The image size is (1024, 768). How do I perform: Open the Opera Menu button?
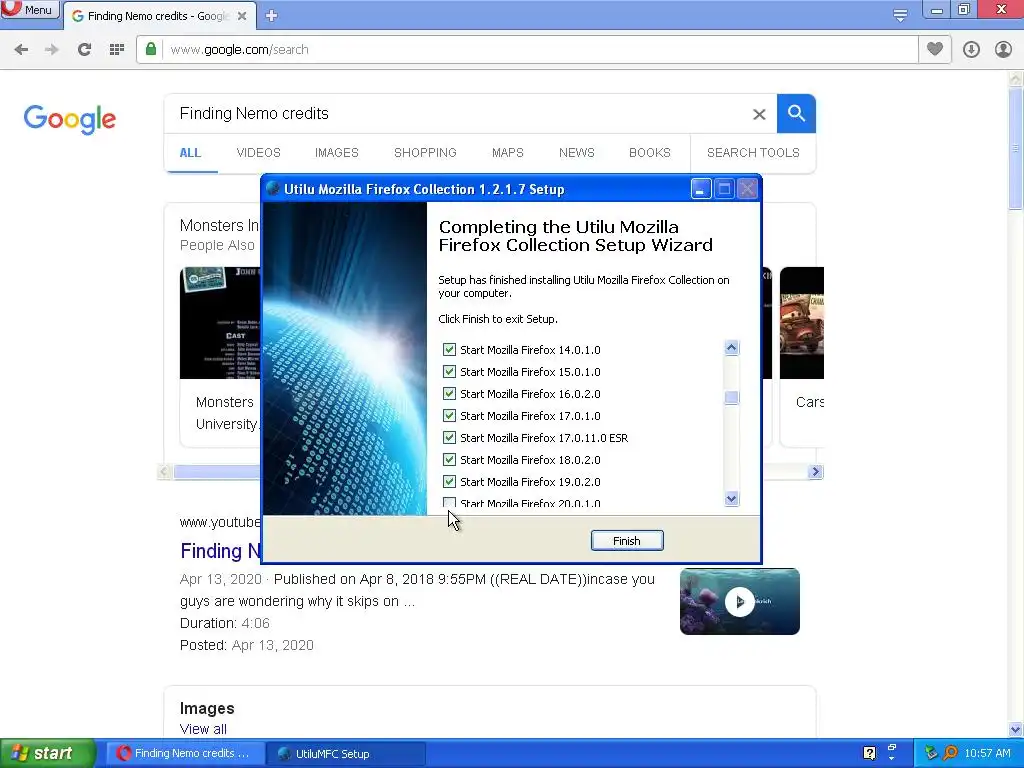pyautogui.click(x=30, y=10)
